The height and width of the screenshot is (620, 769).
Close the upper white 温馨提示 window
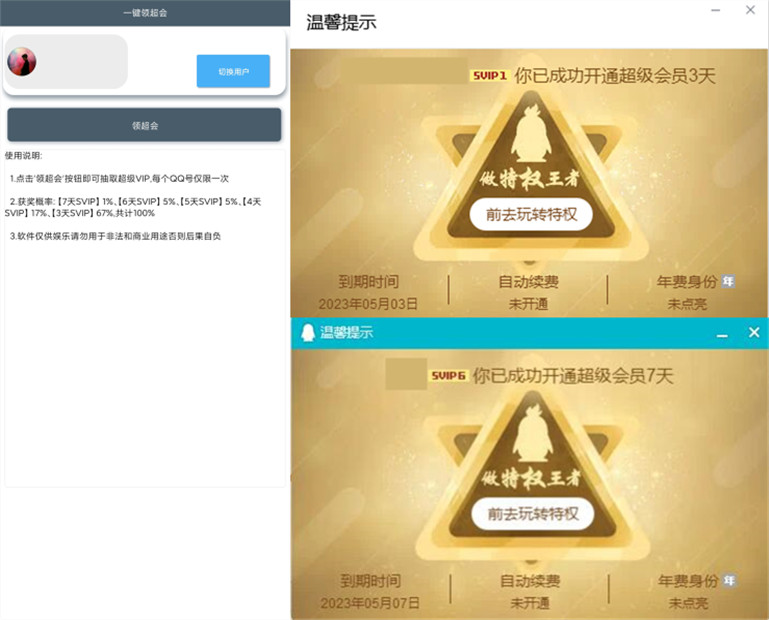tap(750, 10)
